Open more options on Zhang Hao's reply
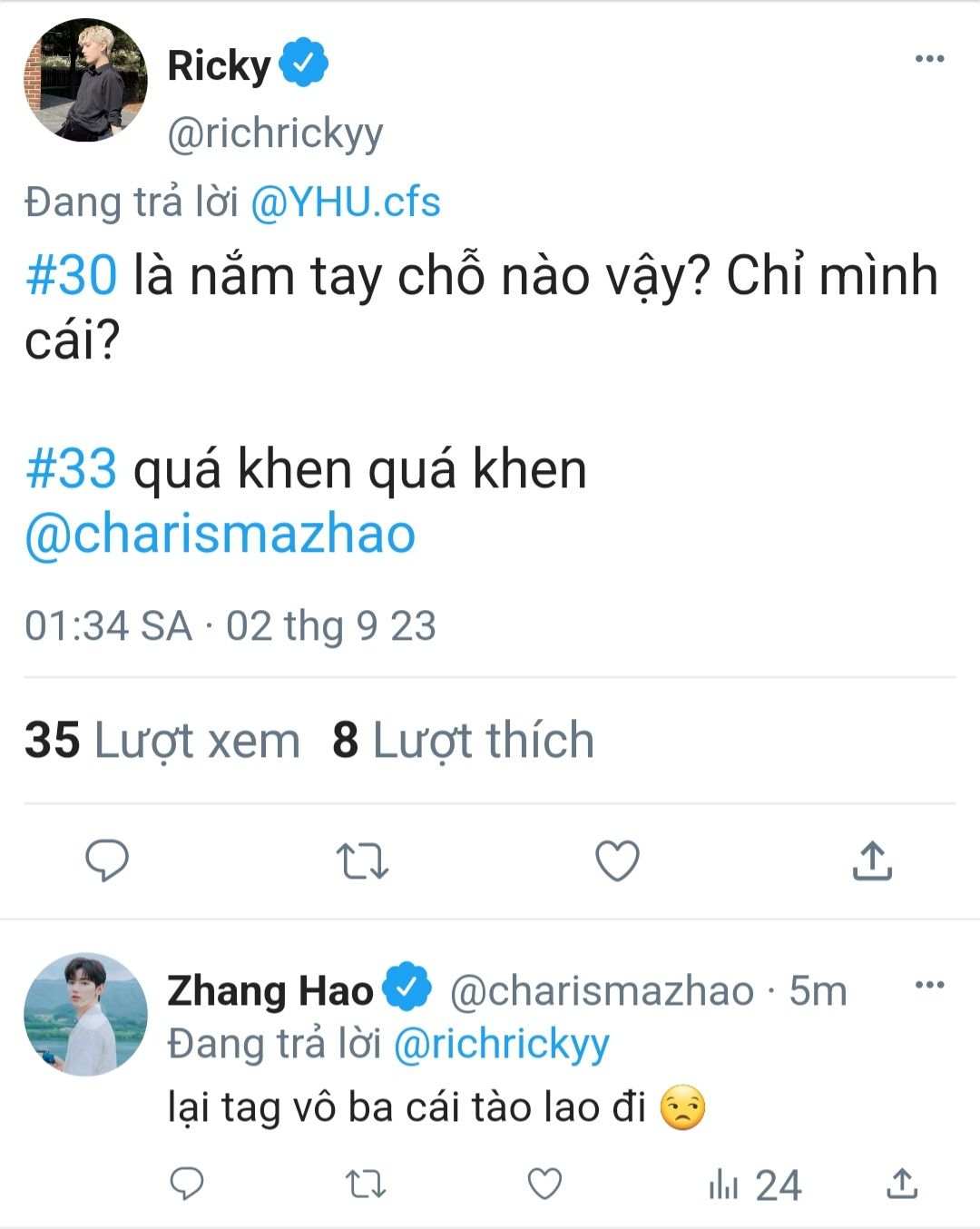The image size is (980, 1229). 929,985
